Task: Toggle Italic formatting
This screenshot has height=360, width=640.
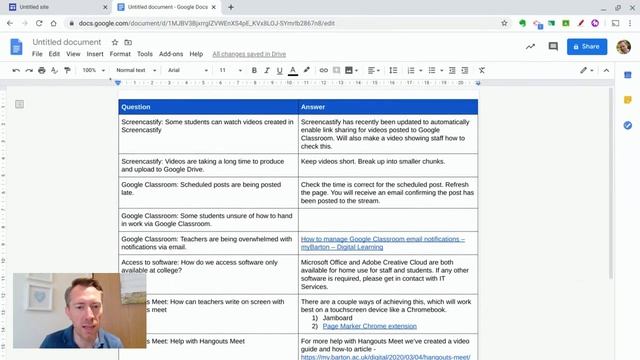Action: pyautogui.click(x=267, y=71)
